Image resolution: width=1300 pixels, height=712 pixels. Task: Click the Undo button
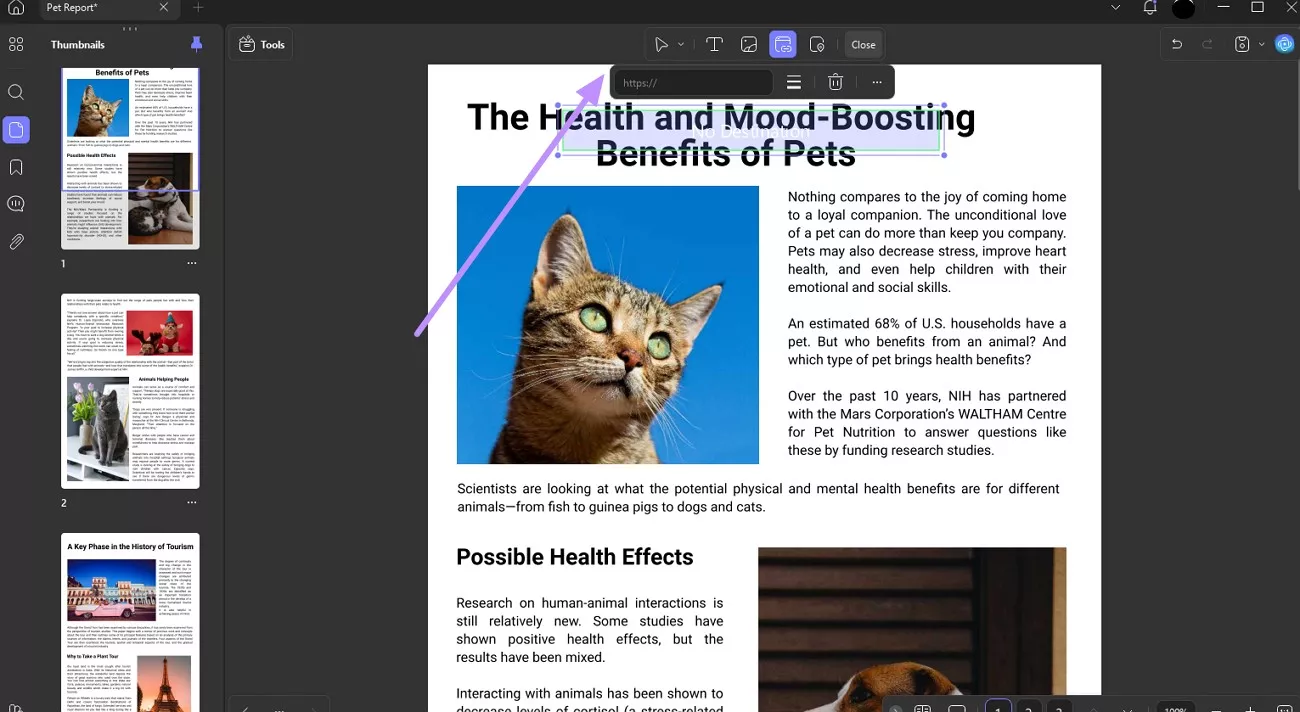(1177, 44)
